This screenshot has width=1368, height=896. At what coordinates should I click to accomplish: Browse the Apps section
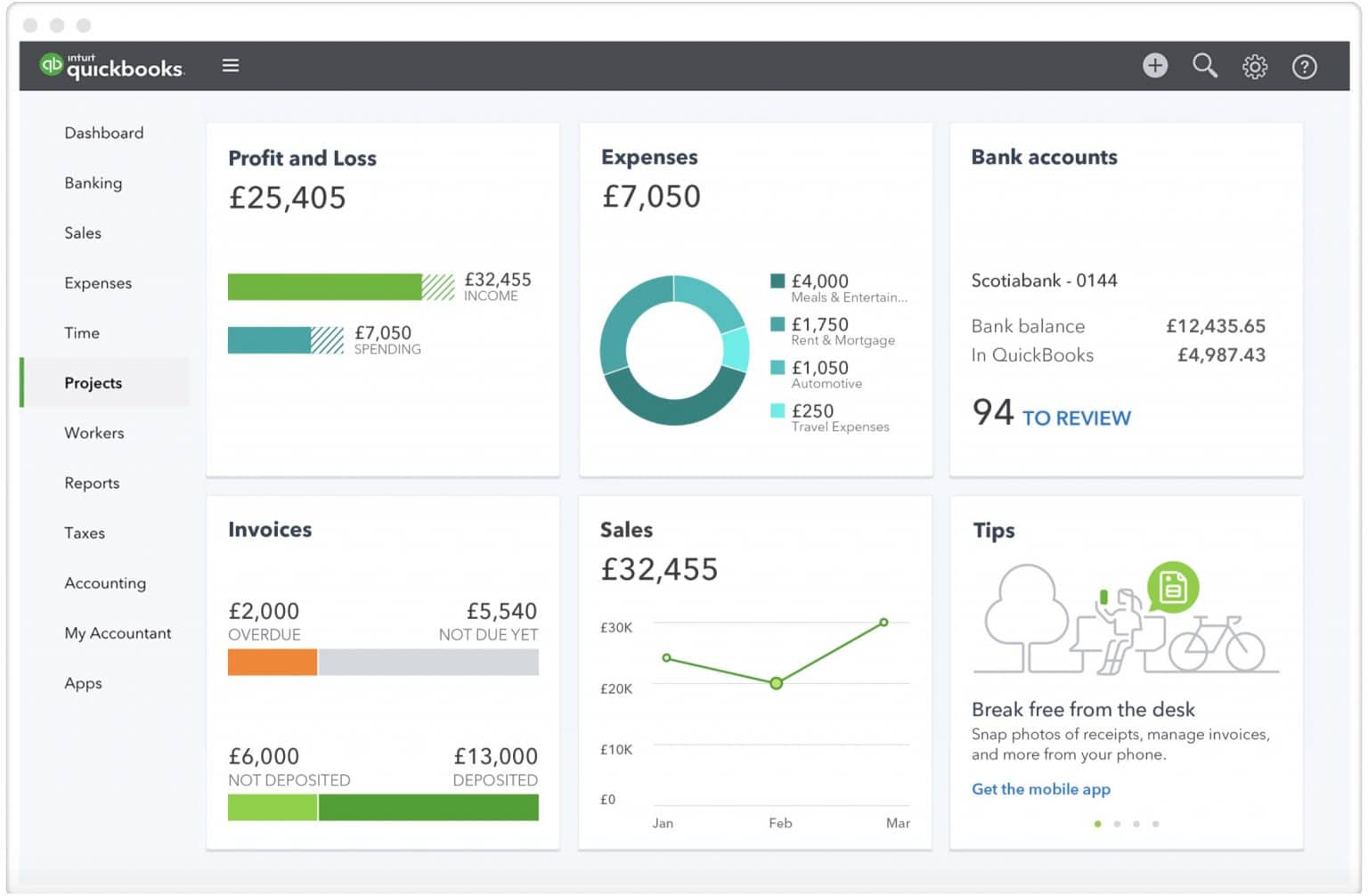click(83, 683)
